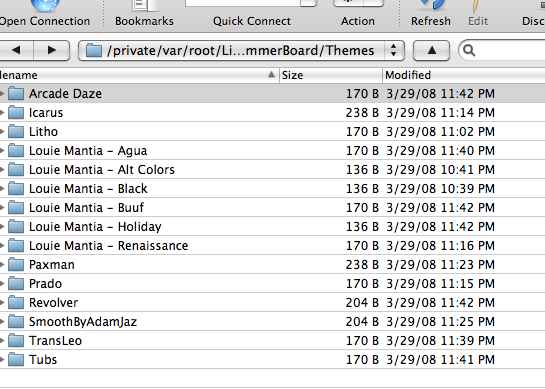Screen dimensions: 545x389
Task: Refresh the directory listing
Action: pos(431,14)
